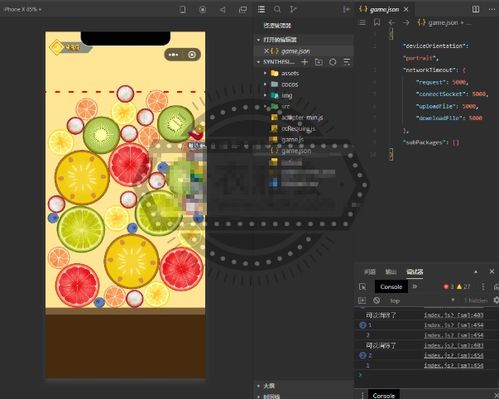The image size is (499, 399).
Task: Open the file explorer list icon
Action: tap(262, 9)
